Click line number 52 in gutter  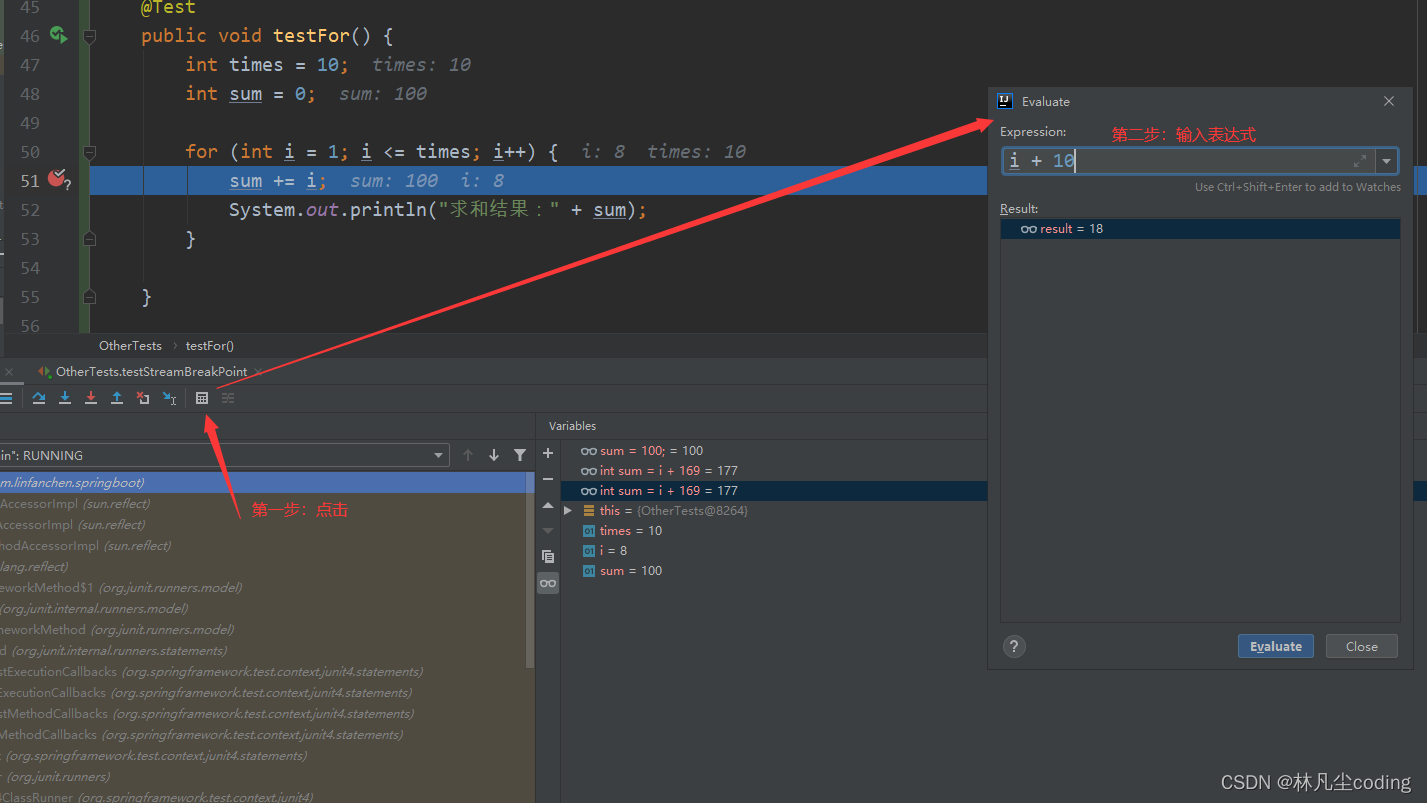(x=30, y=210)
